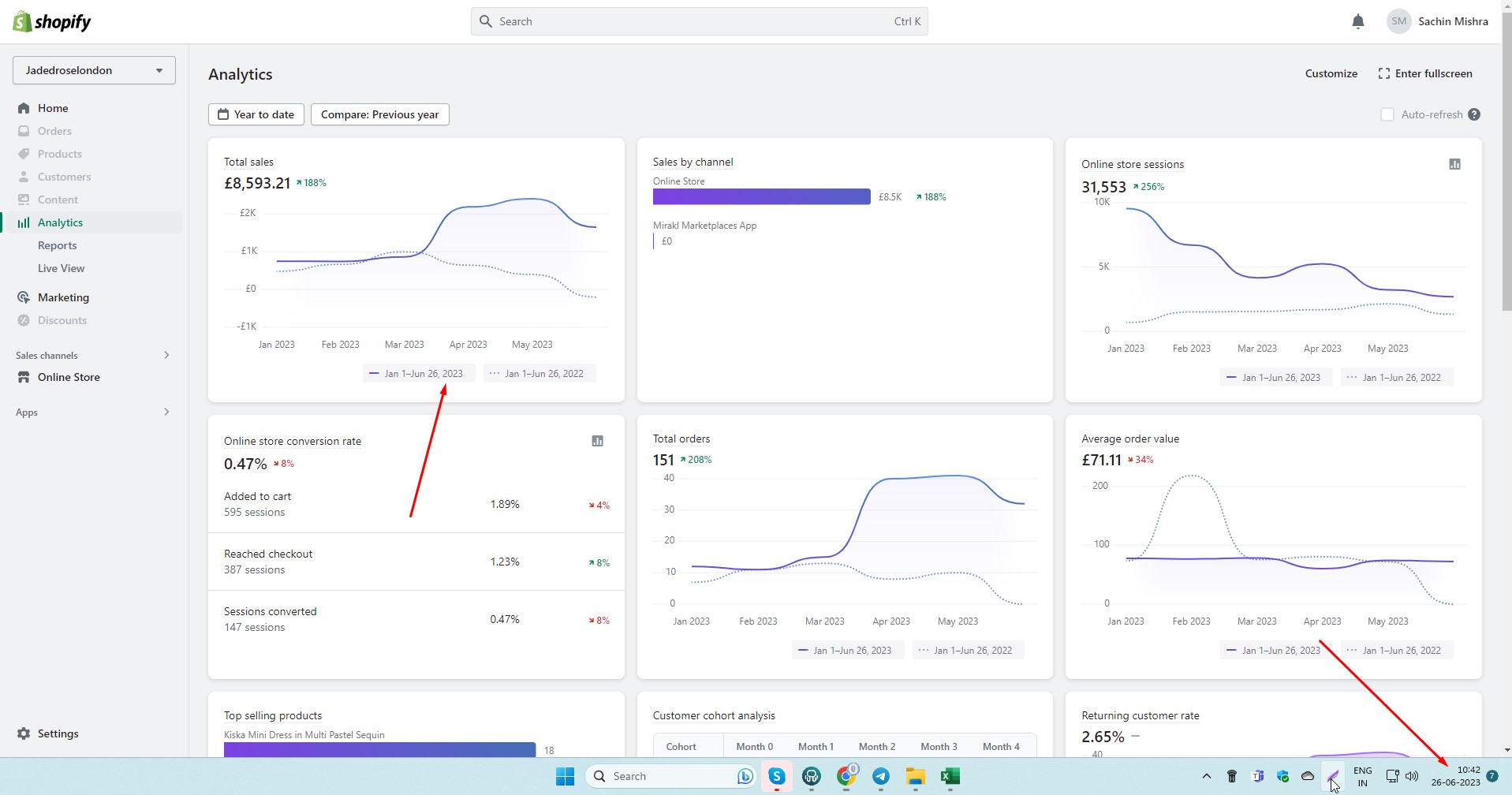Toggle 2023 legend on Online store sessions
The height and width of the screenshot is (795, 1512).
coord(1276,378)
